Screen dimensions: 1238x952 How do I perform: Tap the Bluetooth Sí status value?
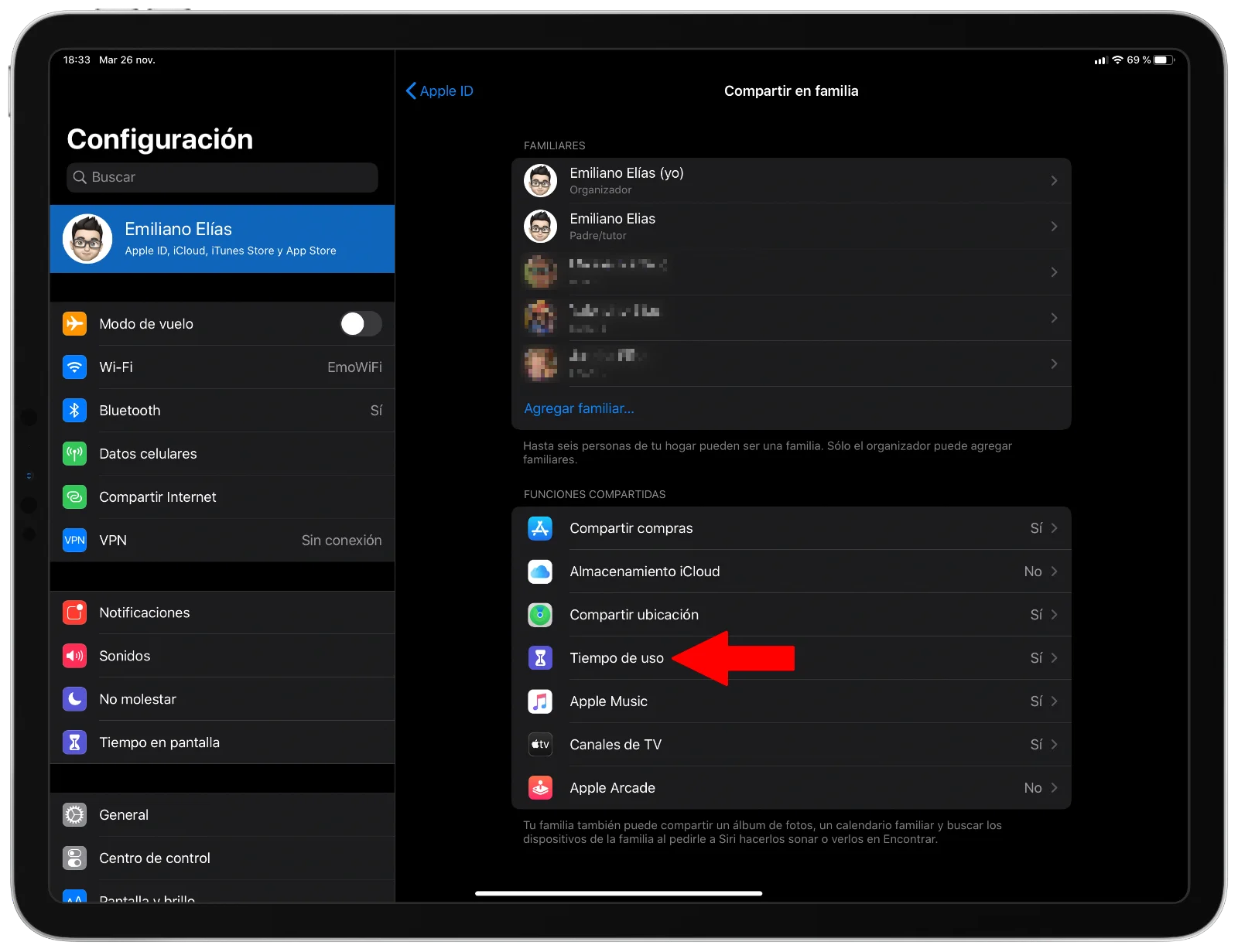tap(376, 411)
